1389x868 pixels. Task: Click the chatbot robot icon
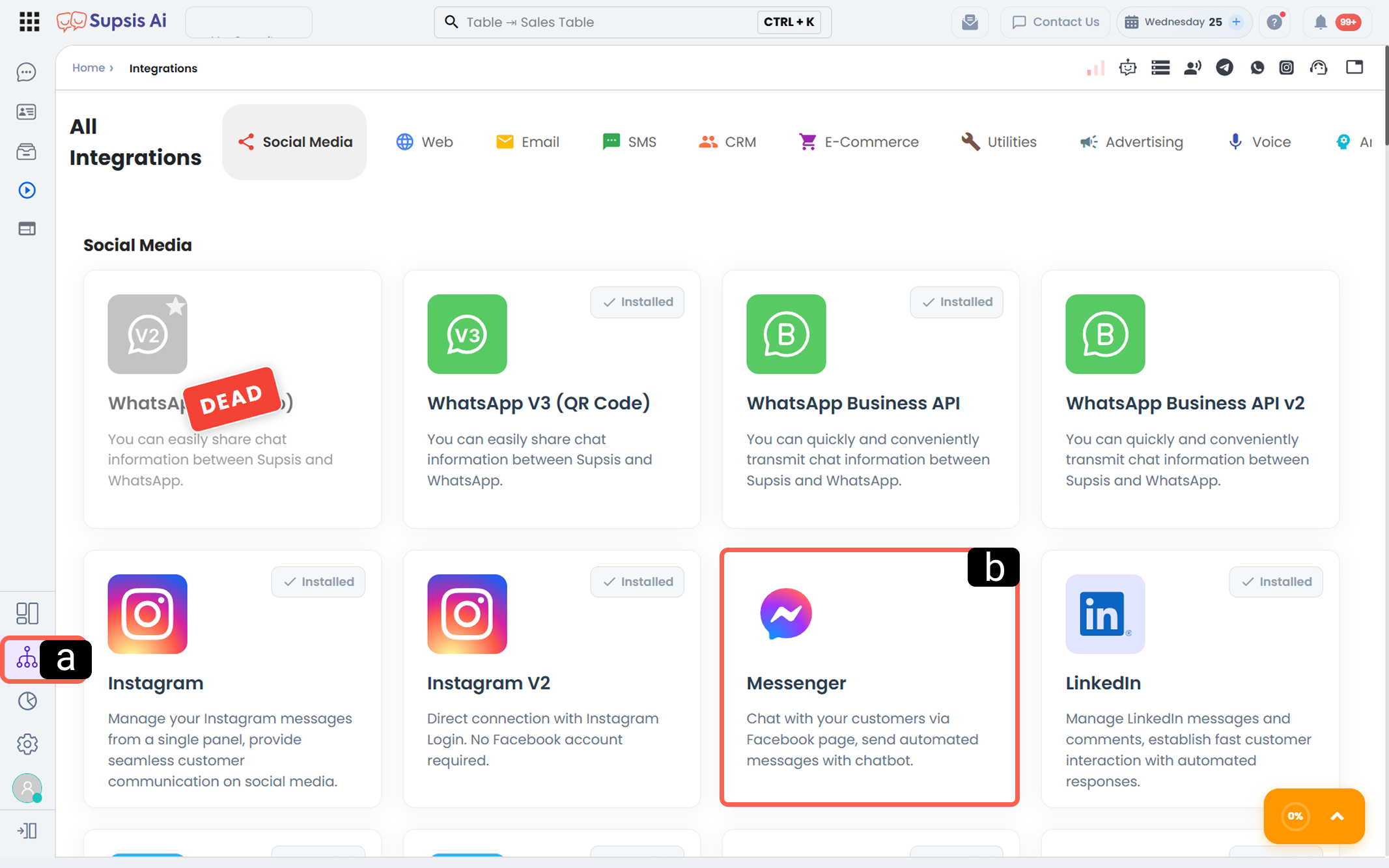tap(1128, 68)
